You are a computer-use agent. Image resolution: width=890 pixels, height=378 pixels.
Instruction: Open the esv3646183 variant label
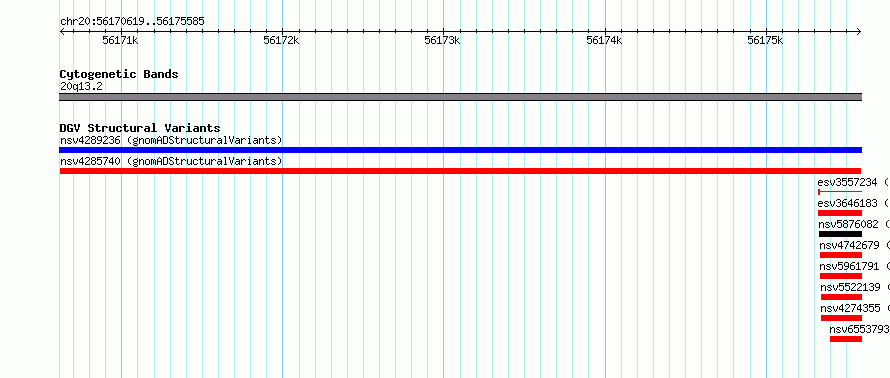pyautogui.click(x=853, y=203)
